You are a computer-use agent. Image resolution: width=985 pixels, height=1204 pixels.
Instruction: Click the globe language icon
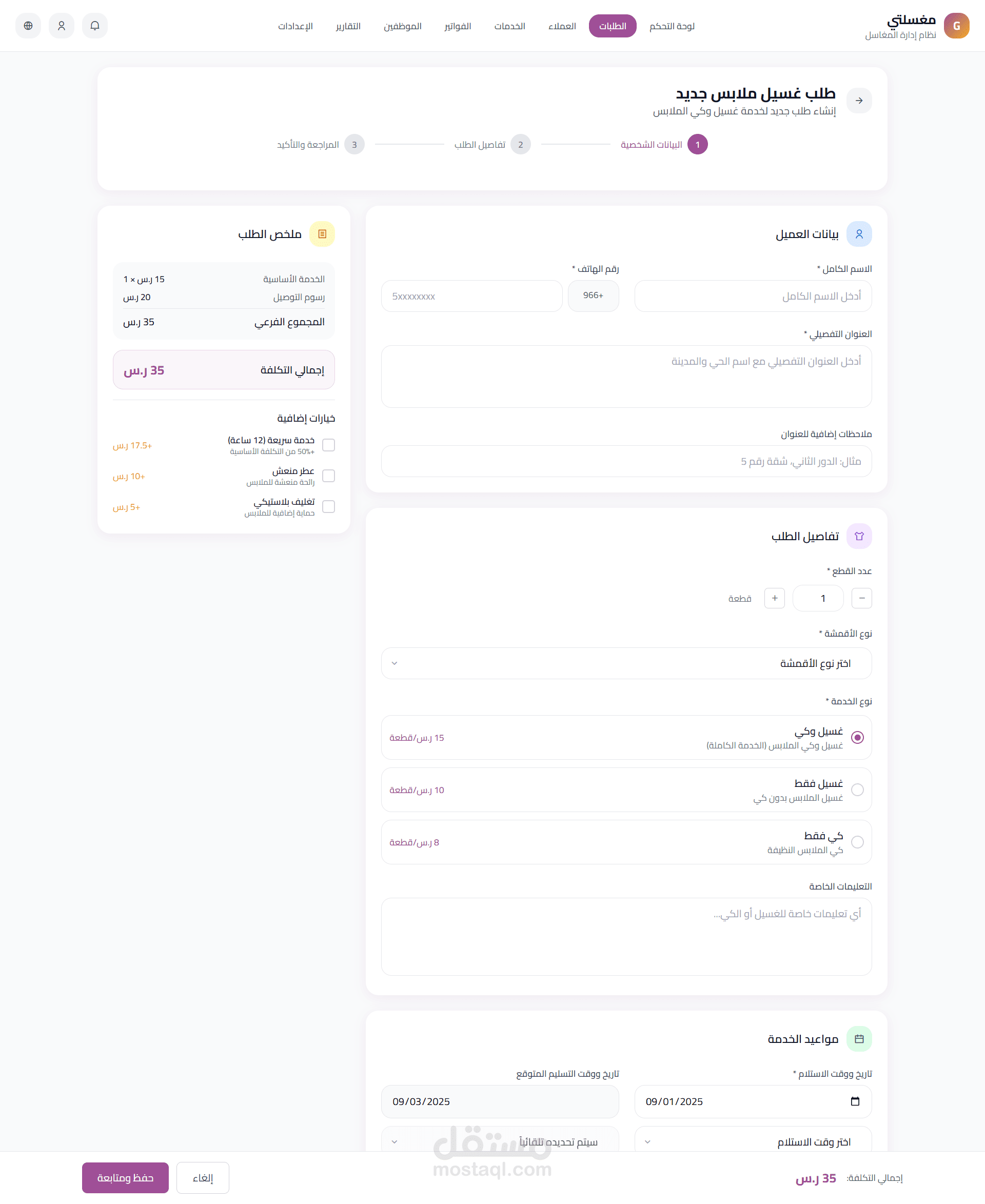click(28, 26)
